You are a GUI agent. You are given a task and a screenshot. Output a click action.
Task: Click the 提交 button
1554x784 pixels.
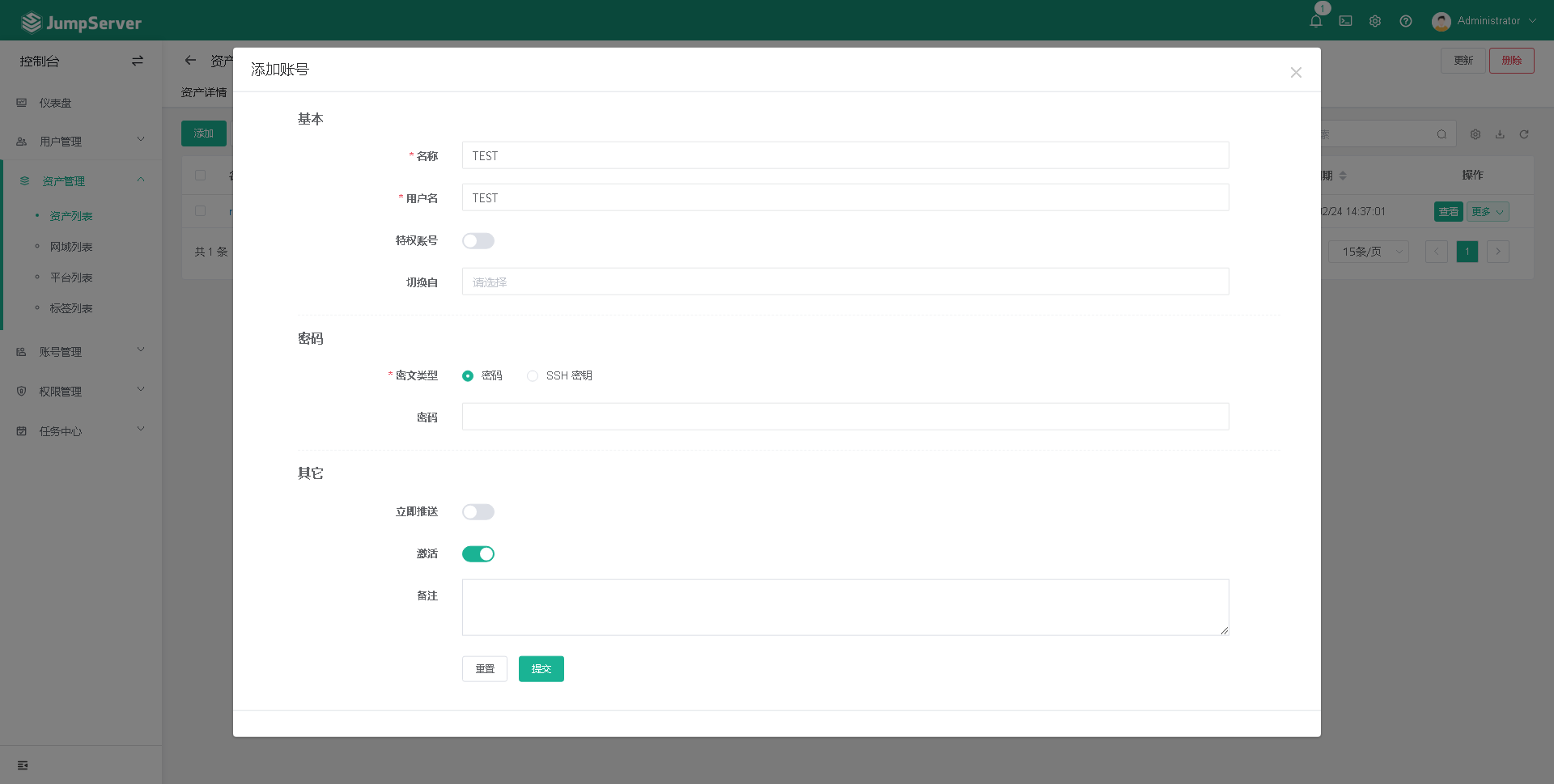pos(541,669)
